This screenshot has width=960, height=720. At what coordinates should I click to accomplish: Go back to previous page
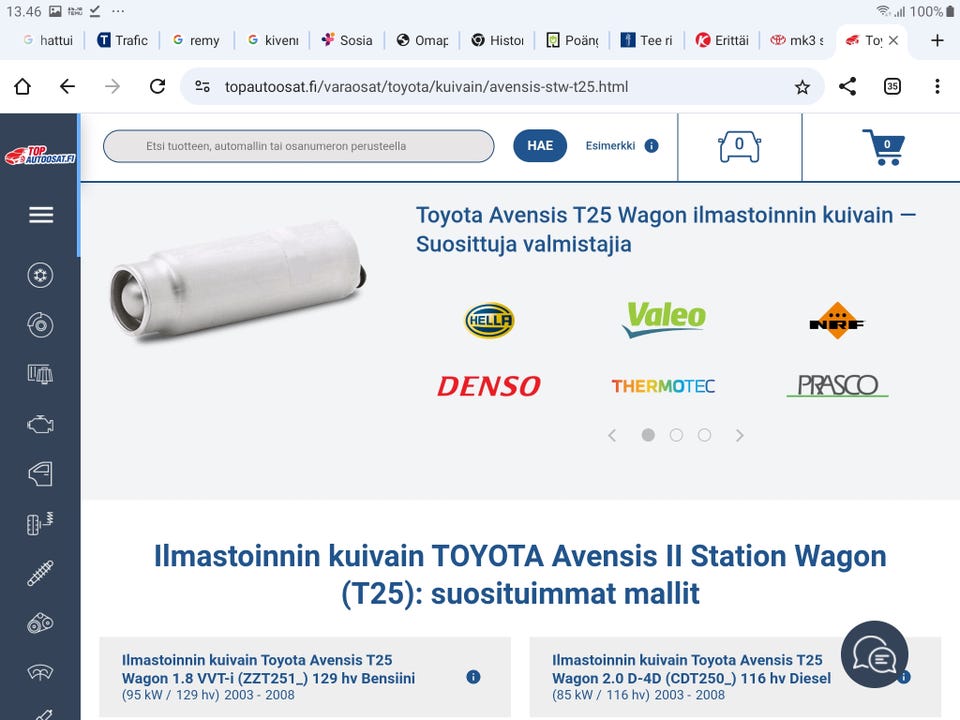click(67, 86)
